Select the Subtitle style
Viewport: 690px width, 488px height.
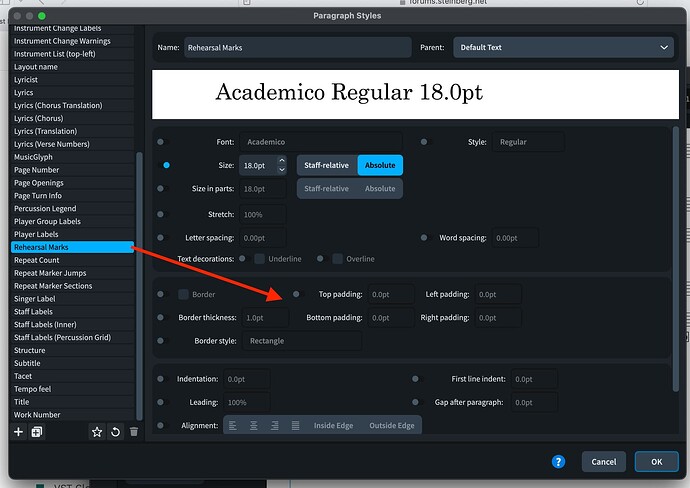(x=72, y=363)
